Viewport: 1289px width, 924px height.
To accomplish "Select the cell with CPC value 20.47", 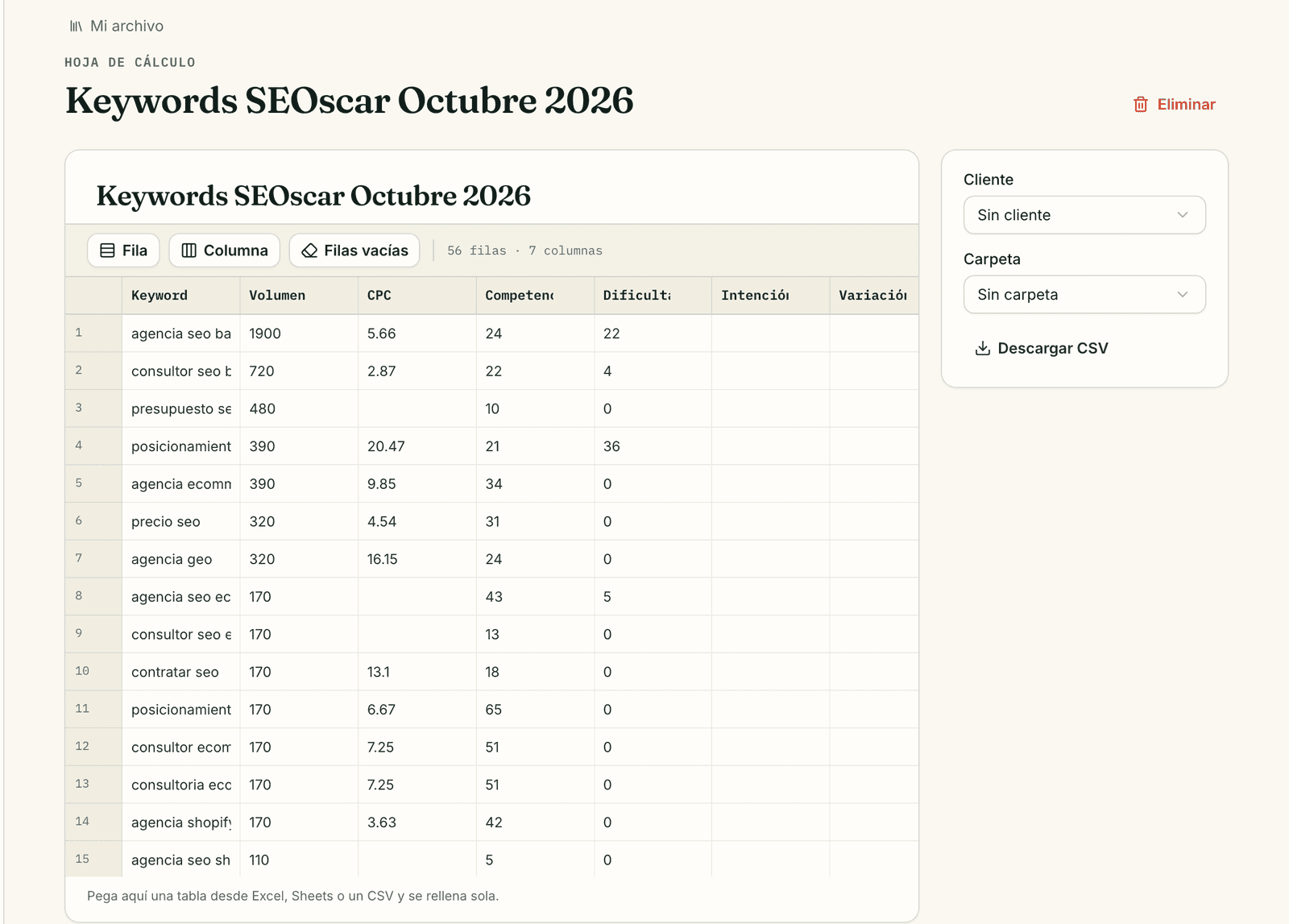I will pos(417,446).
